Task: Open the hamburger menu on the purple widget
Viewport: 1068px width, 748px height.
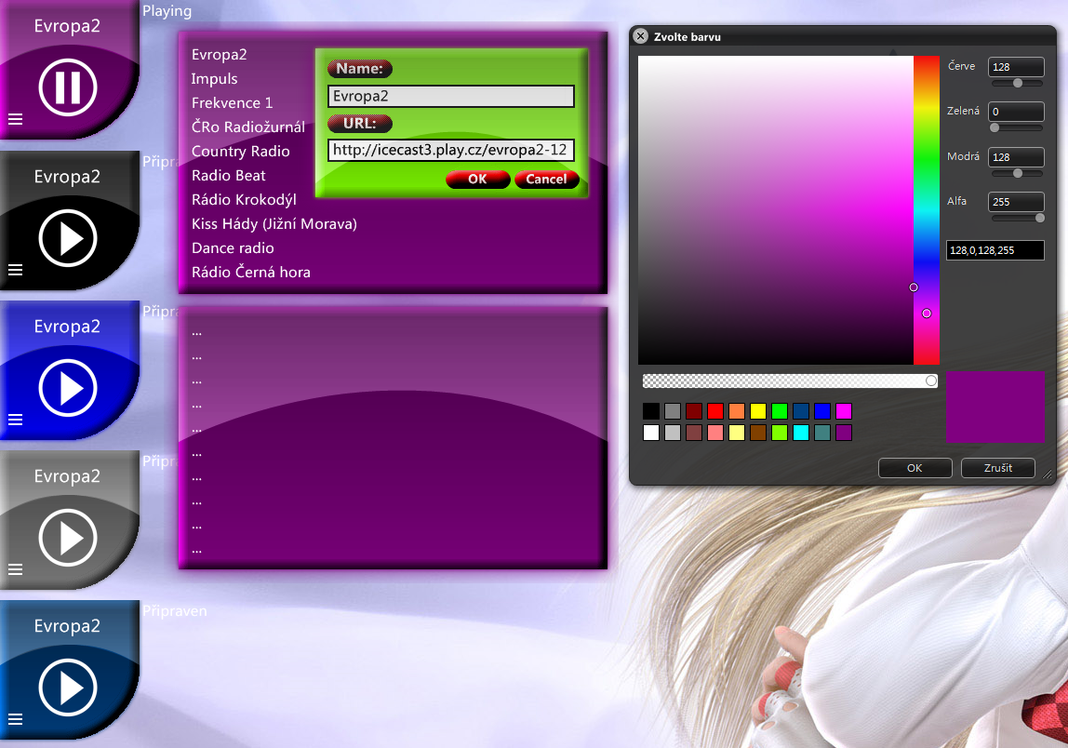Action: [x=15, y=120]
